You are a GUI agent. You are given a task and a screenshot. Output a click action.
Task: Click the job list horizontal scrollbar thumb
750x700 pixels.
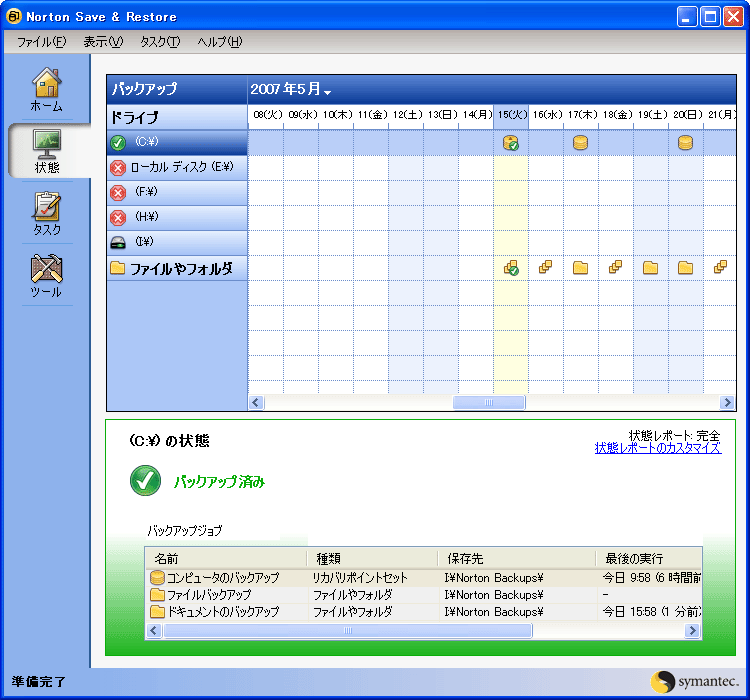click(348, 631)
